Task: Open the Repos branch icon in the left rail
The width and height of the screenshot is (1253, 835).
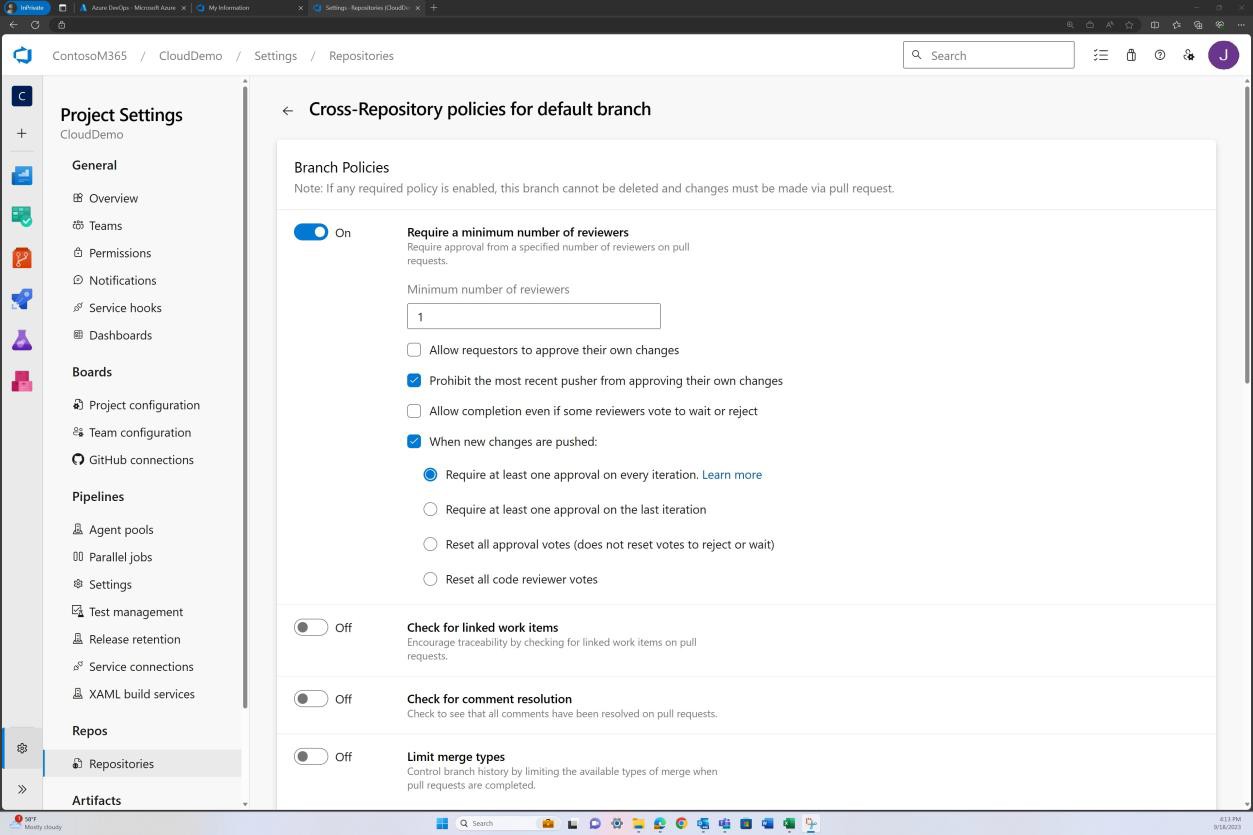Action: 21,257
